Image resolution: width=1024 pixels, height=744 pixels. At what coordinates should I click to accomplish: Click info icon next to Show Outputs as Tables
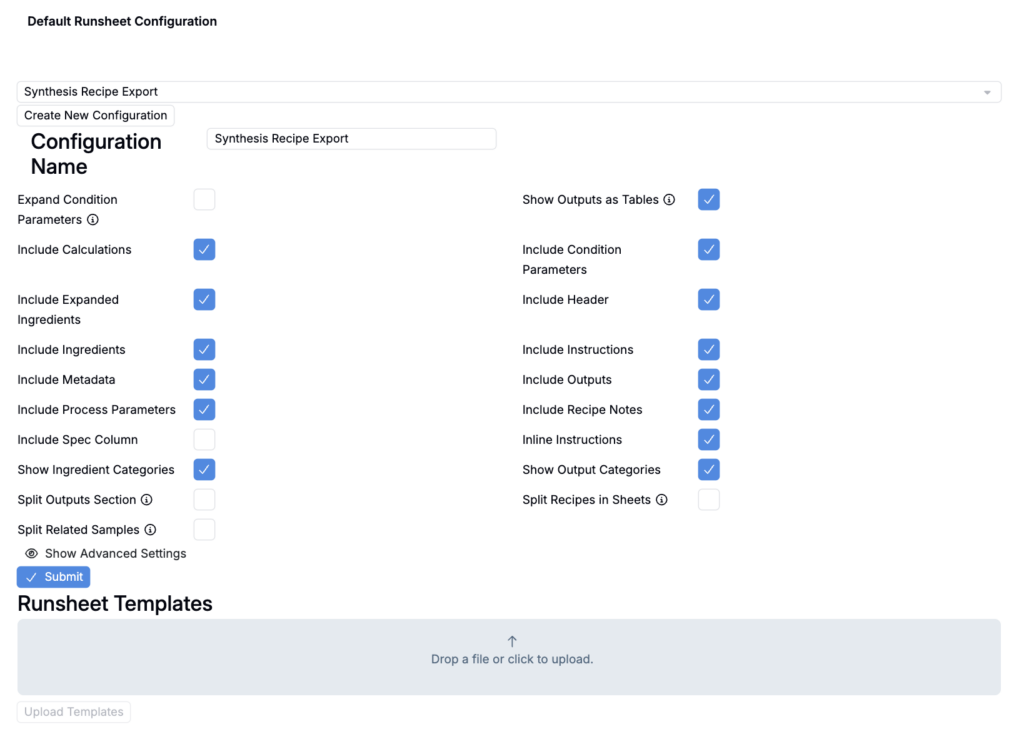(x=669, y=200)
